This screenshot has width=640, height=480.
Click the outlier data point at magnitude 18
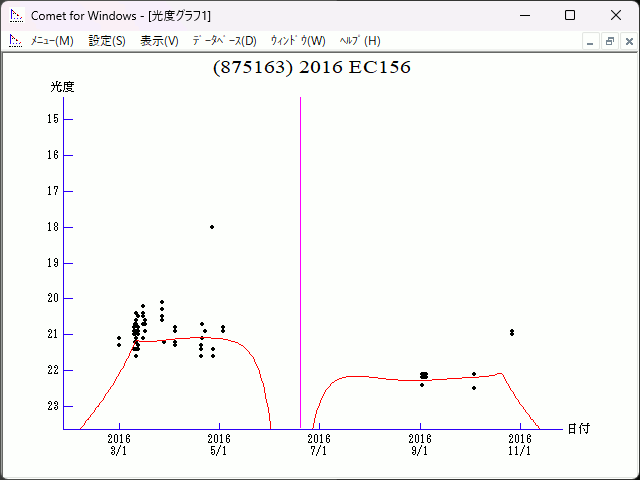(212, 227)
